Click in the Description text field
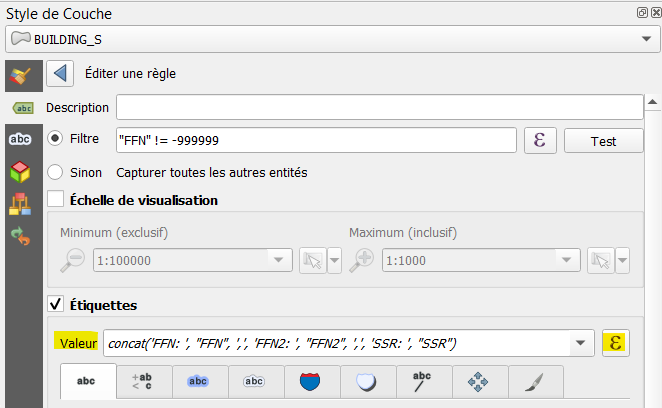The height and width of the screenshot is (408, 662). 380,107
